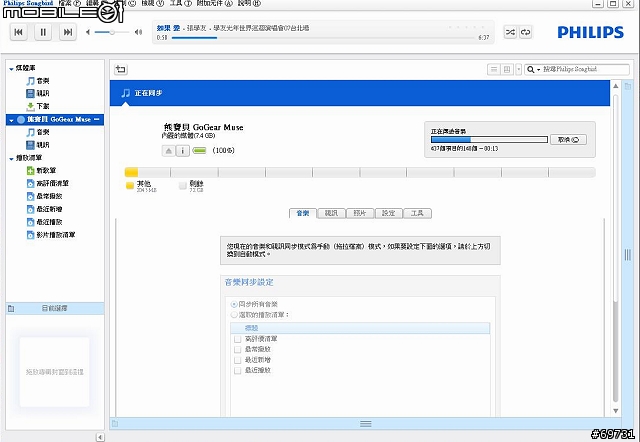Image resolution: width=640 pixels, height=442 pixels.
Task: Open 音樂 under GoGear Muse device
Action: [38, 132]
